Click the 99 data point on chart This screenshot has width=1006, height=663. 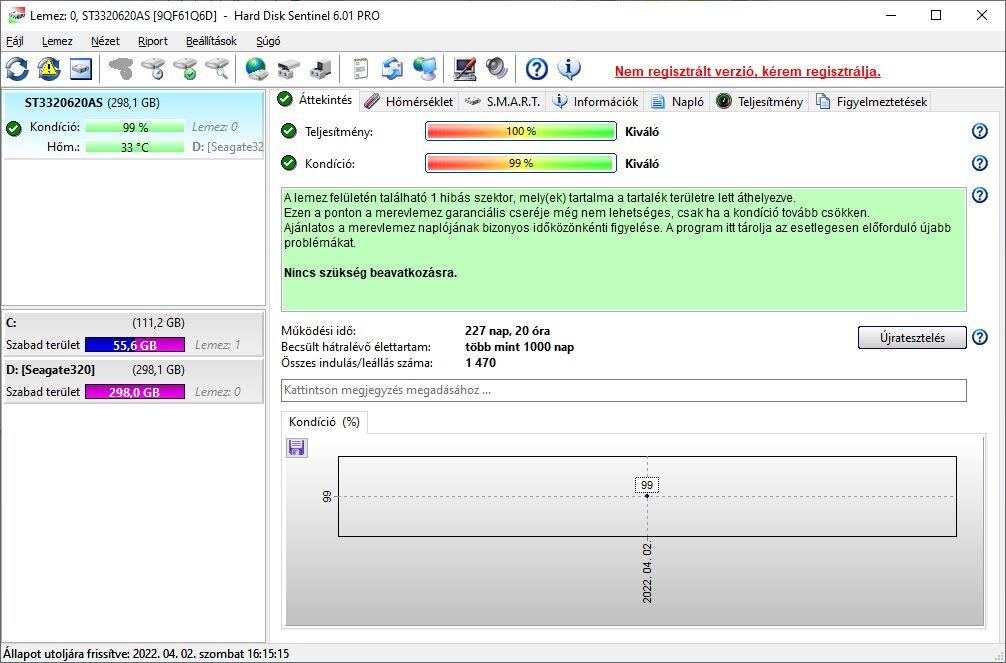coord(647,495)
